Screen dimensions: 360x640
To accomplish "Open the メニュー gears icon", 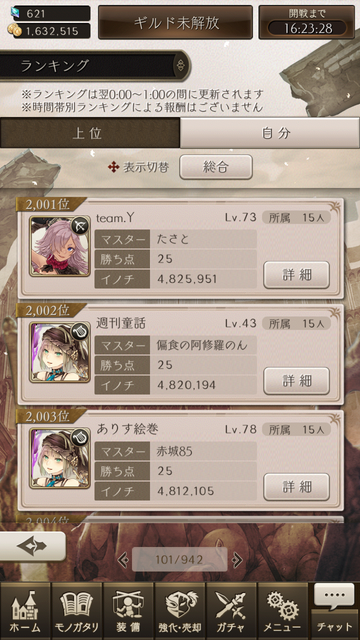I will pos(283,611).
